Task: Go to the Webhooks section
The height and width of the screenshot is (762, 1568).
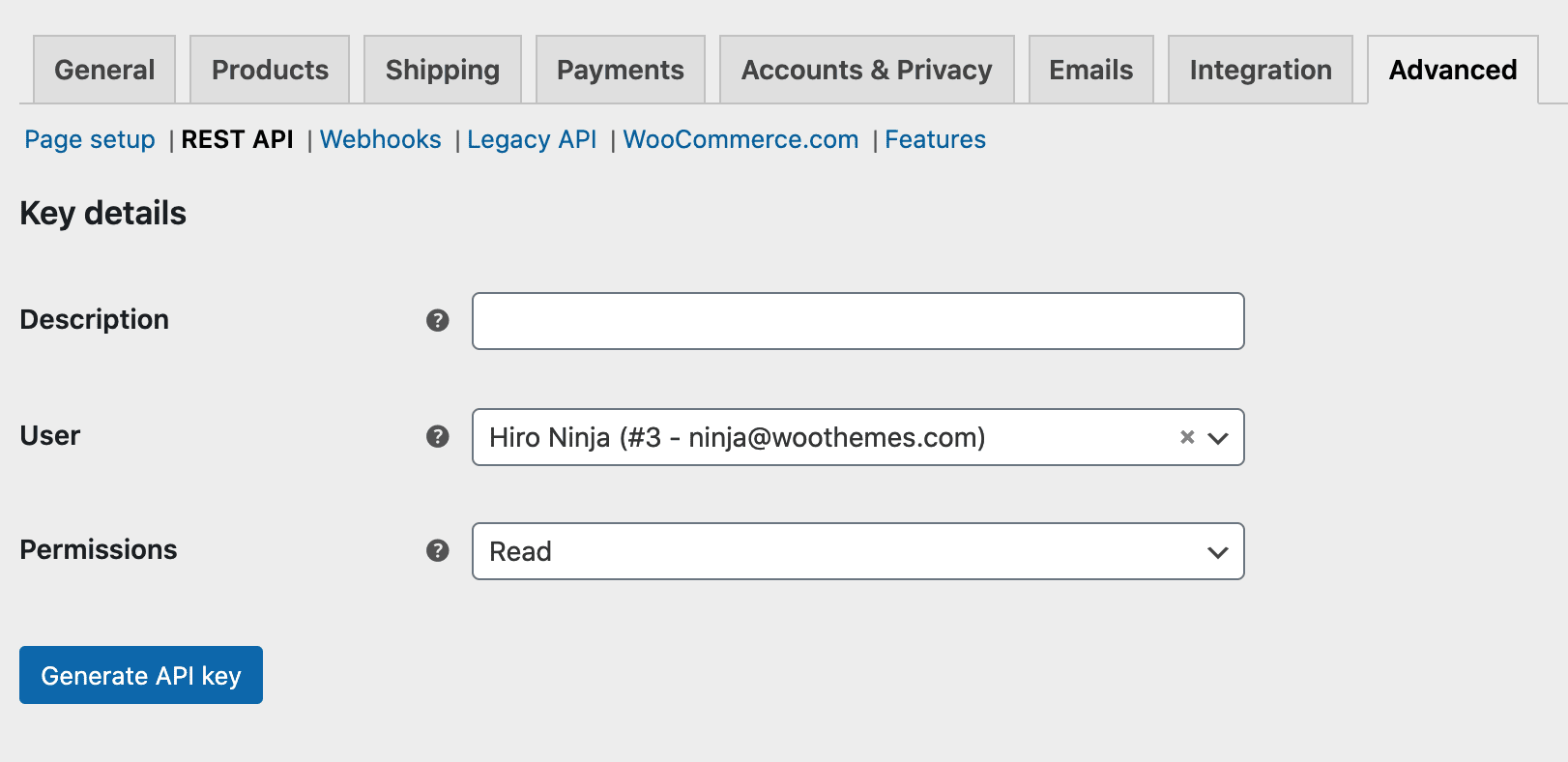Action: coord(381,139)
